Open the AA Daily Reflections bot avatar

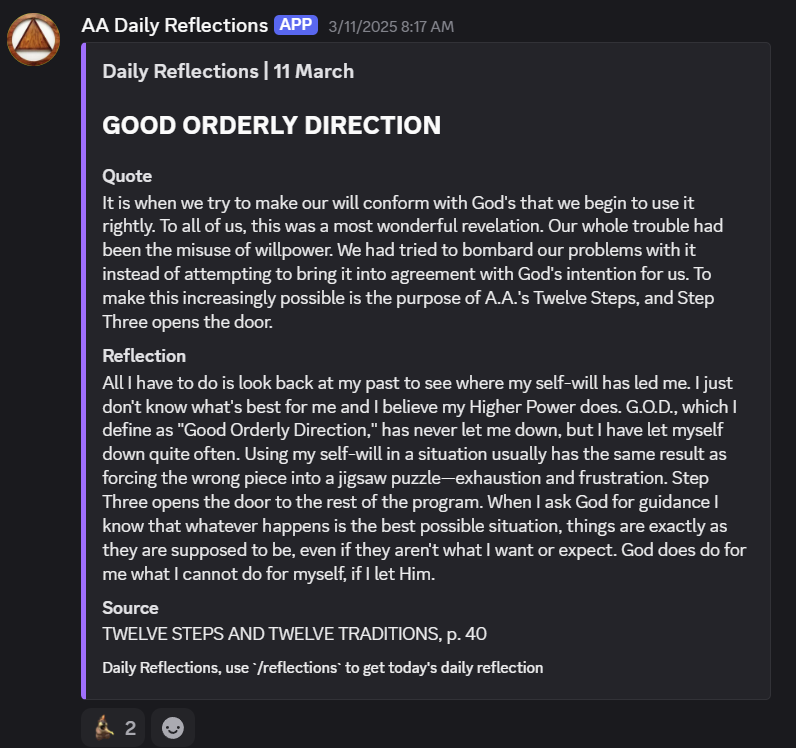[34, 40]
